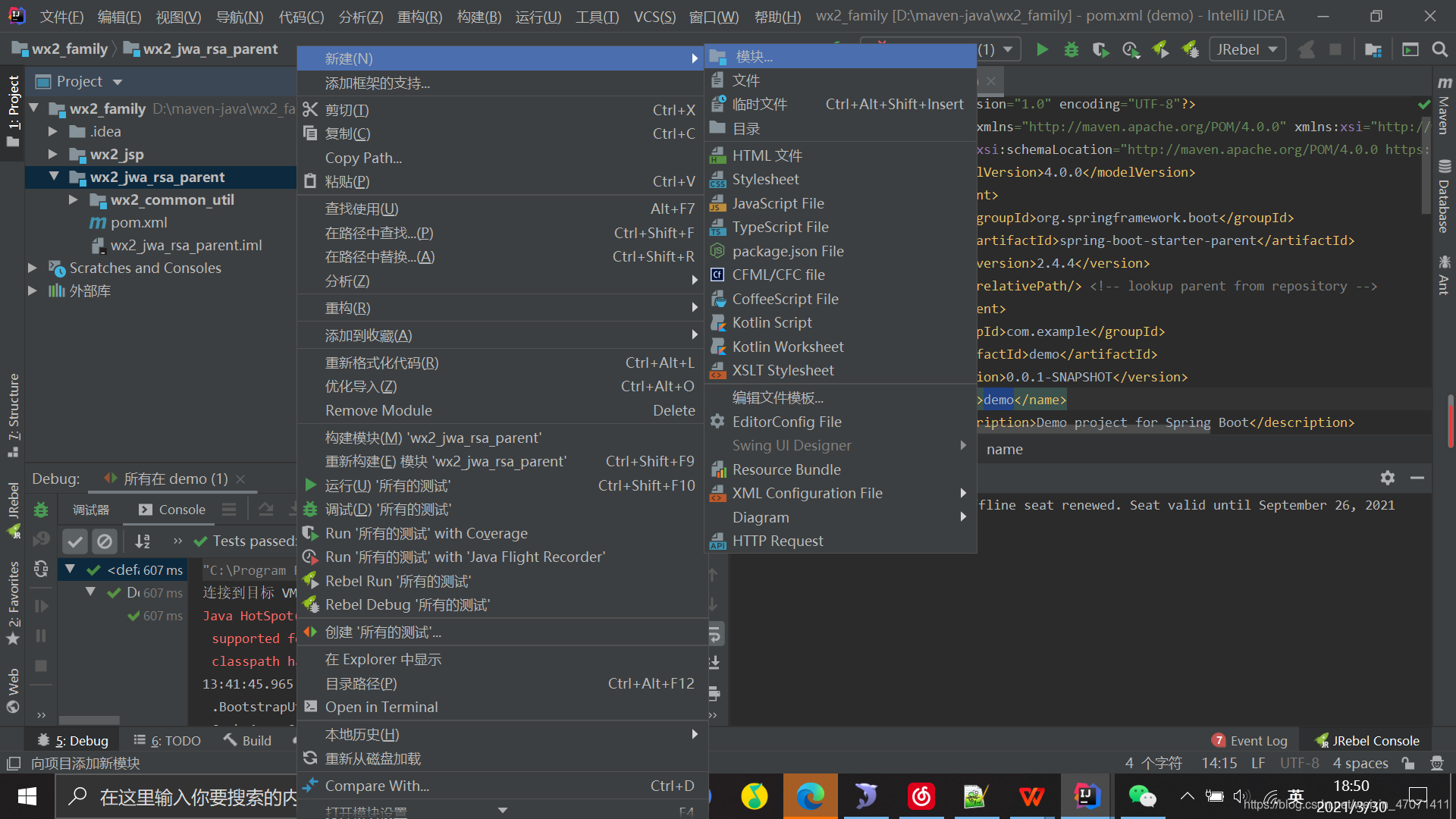Expand the wx2_jsp module tree node

point(52,154)
